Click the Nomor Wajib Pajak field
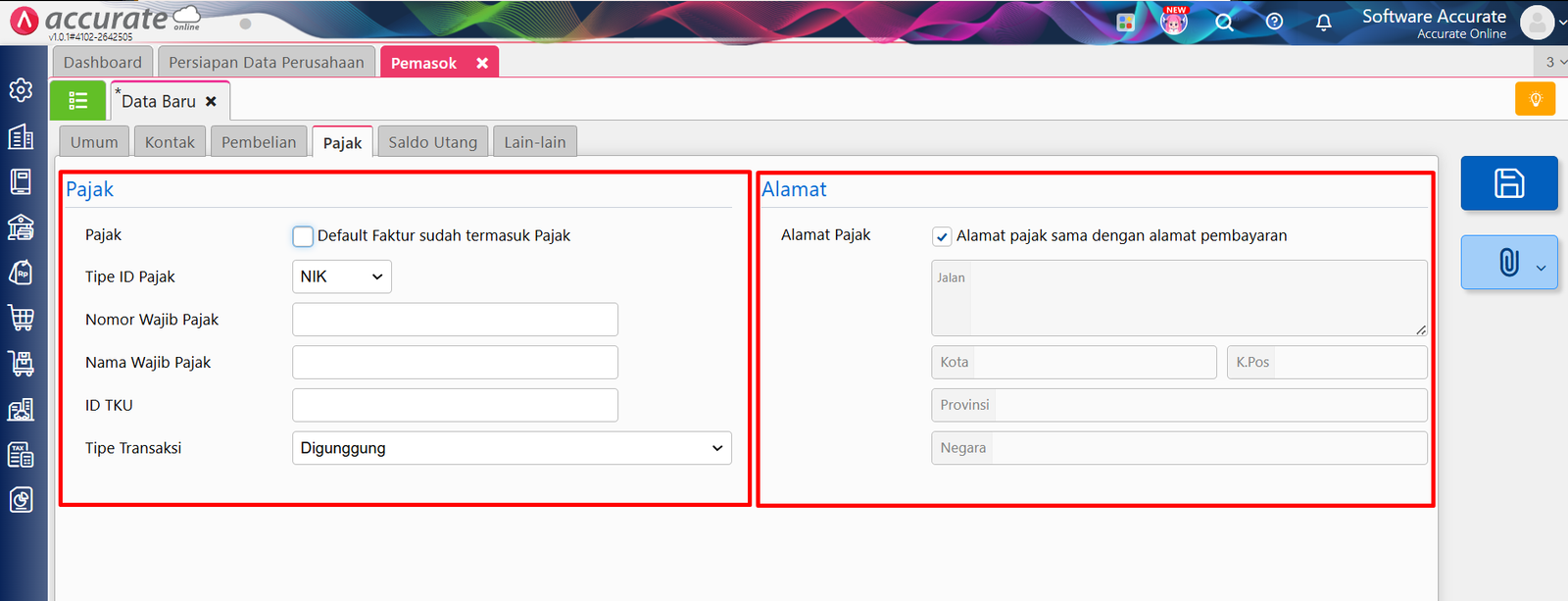 tap(455, 320)
